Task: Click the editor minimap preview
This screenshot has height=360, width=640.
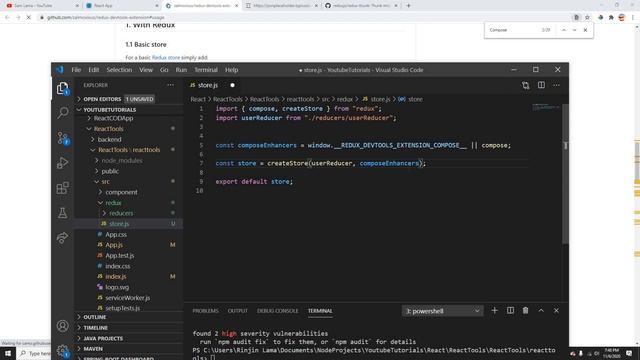Action: pos(546,108)
